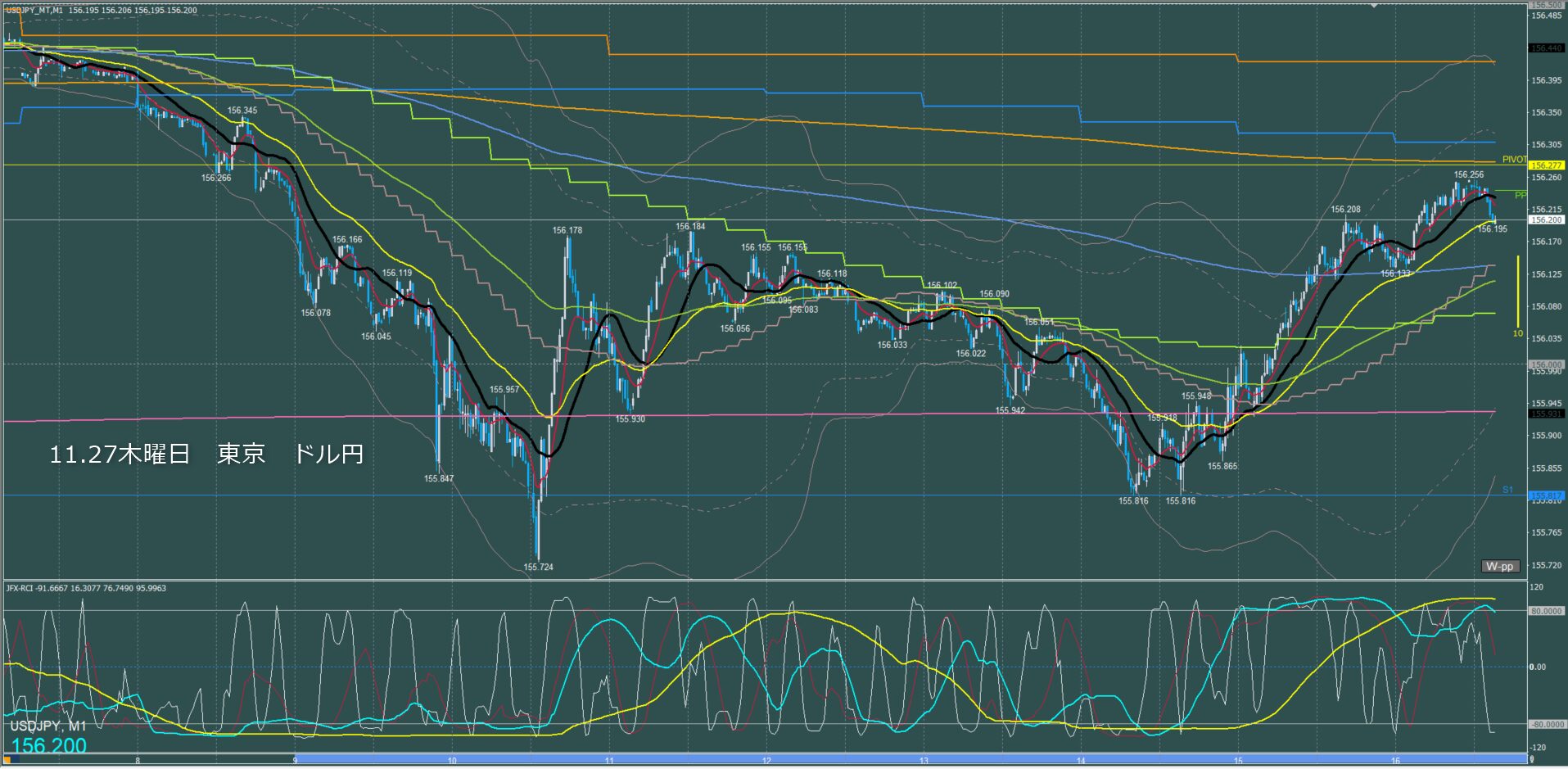The image size is (1568, 769).
Task: Click the pink line price tag 155.931
Action: pos(1546,414)
